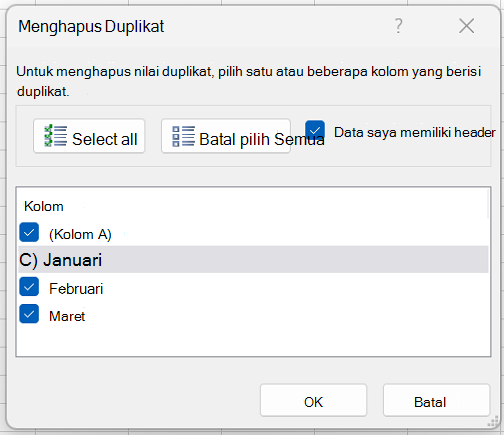Click the Batal pilih Semua button
Viewport: 504px width, 435px height.
(x=226, y=136)
